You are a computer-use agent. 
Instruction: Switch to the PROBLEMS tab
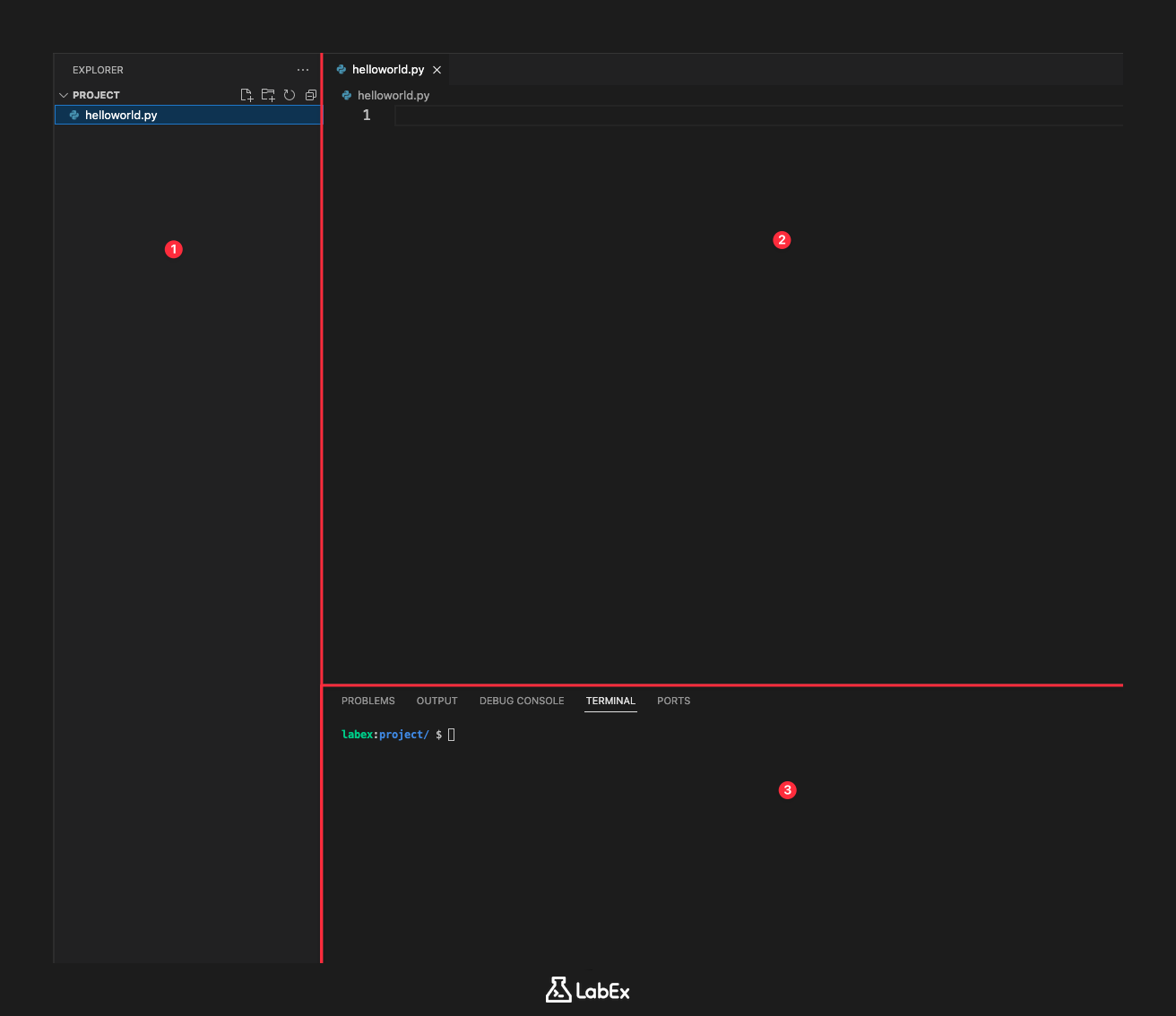tap(367, 701)
